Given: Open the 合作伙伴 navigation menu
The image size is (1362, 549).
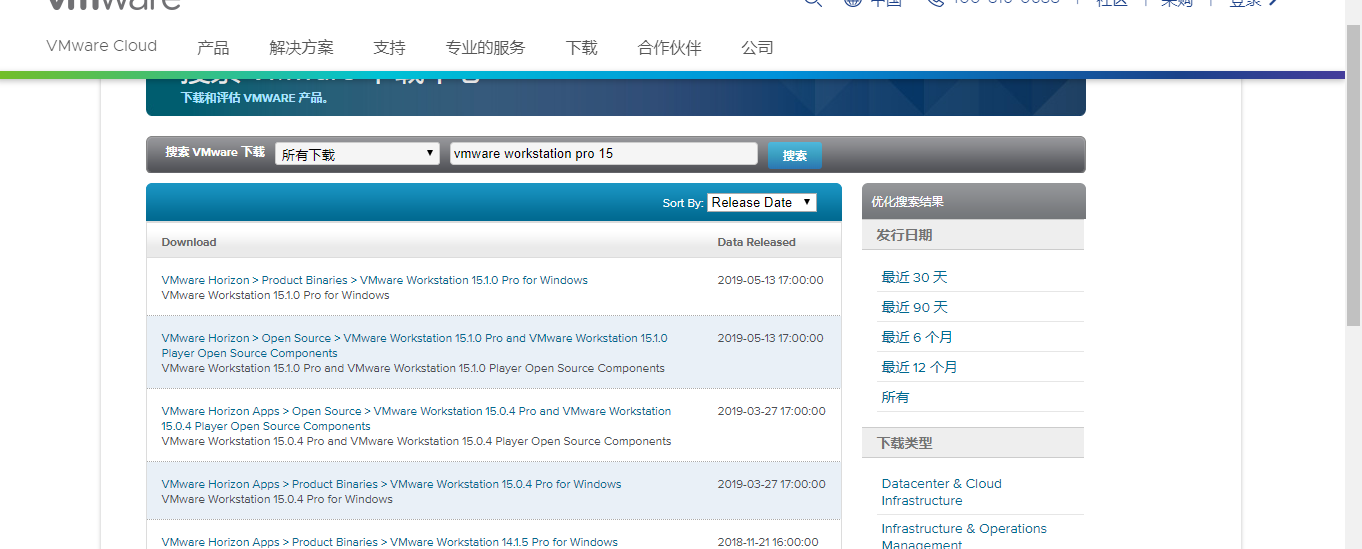Looking at the screenshot, I should 669,47.
